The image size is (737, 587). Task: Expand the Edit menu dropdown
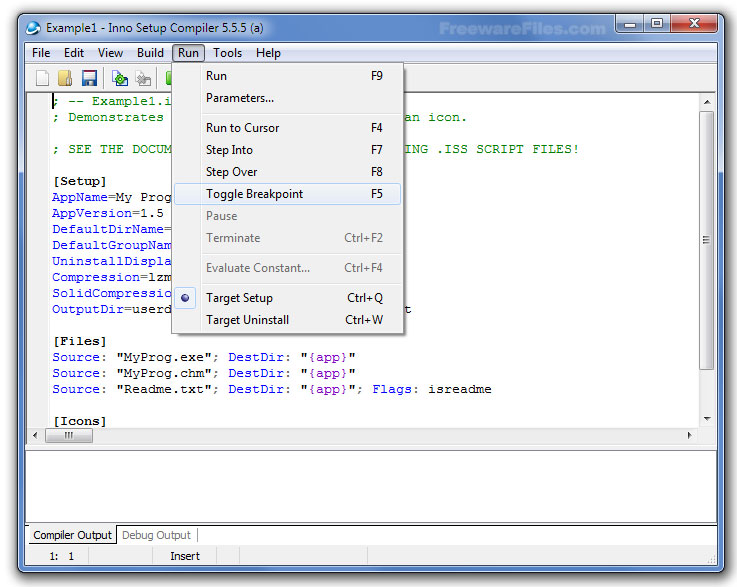tap(74, 53)
